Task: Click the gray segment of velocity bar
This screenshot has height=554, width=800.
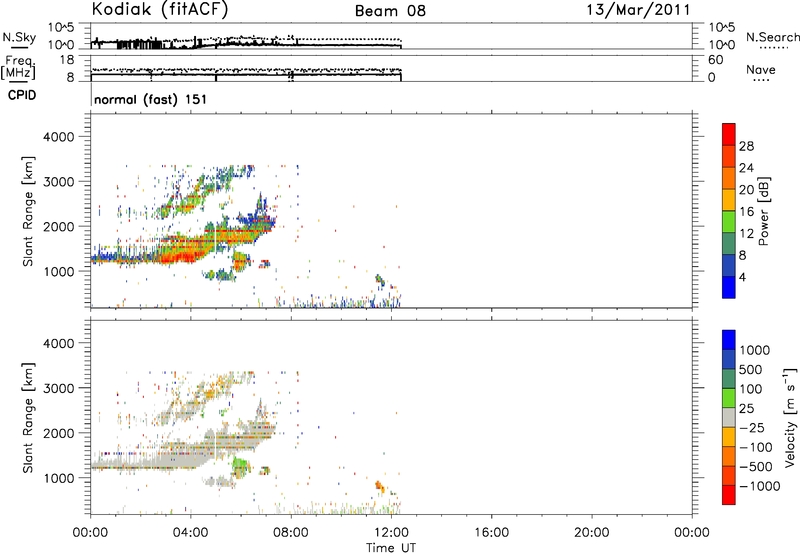Action: click(729, 417)
